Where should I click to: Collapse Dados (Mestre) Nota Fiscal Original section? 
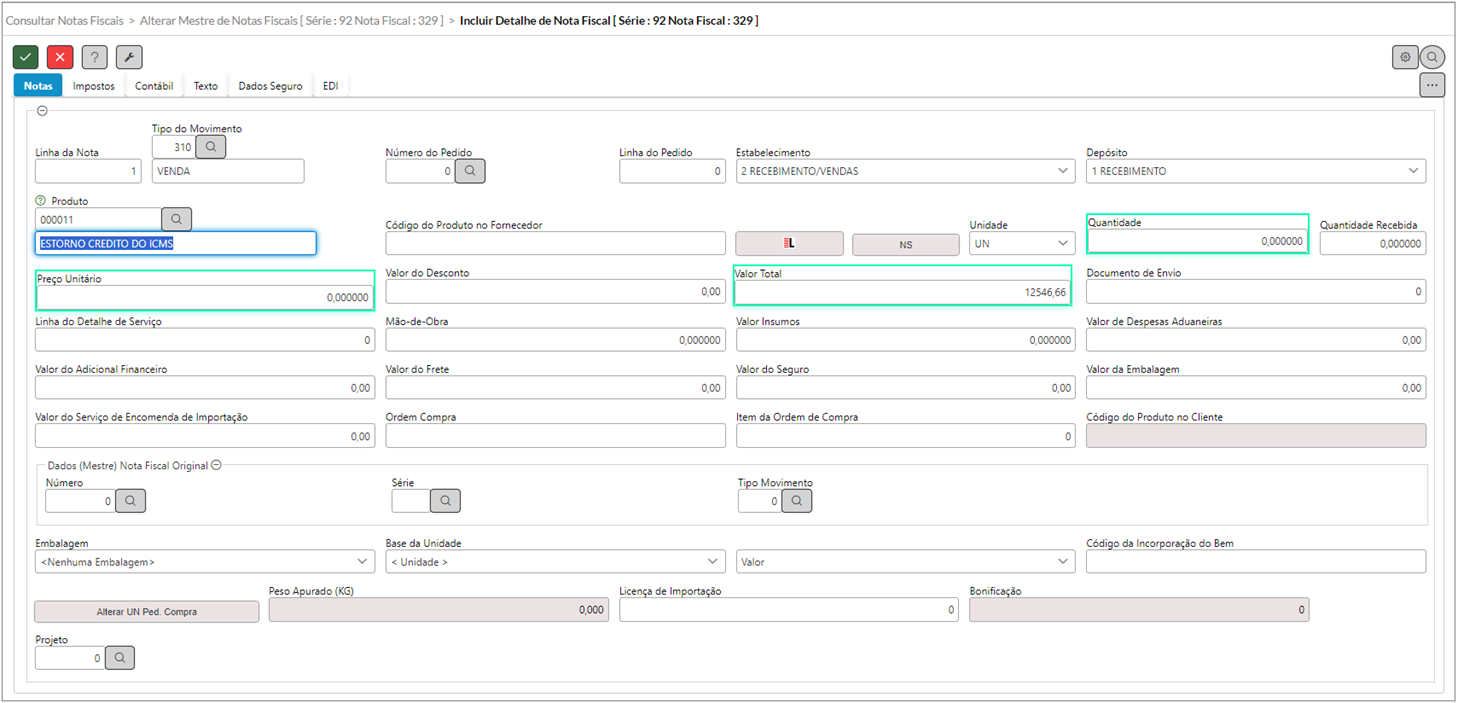click(x=216, y=465)
